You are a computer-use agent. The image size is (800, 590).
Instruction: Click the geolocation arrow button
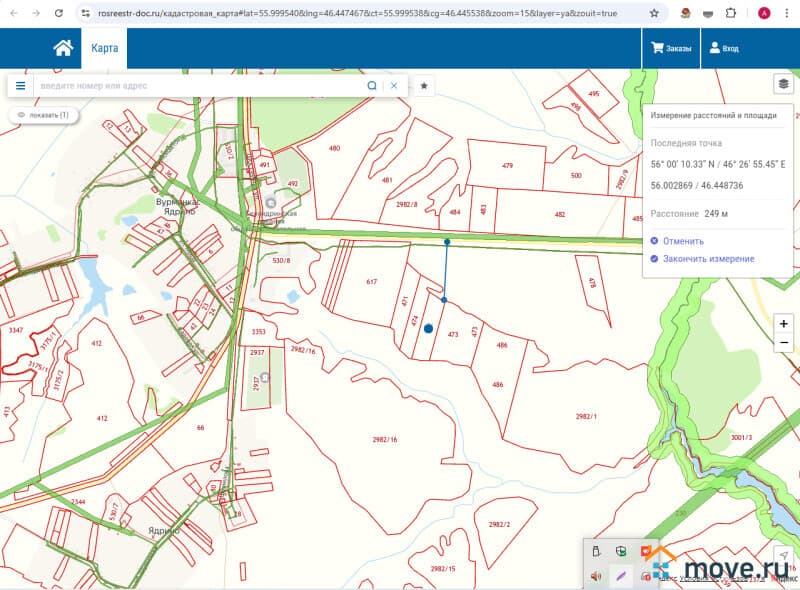(783, 556)
